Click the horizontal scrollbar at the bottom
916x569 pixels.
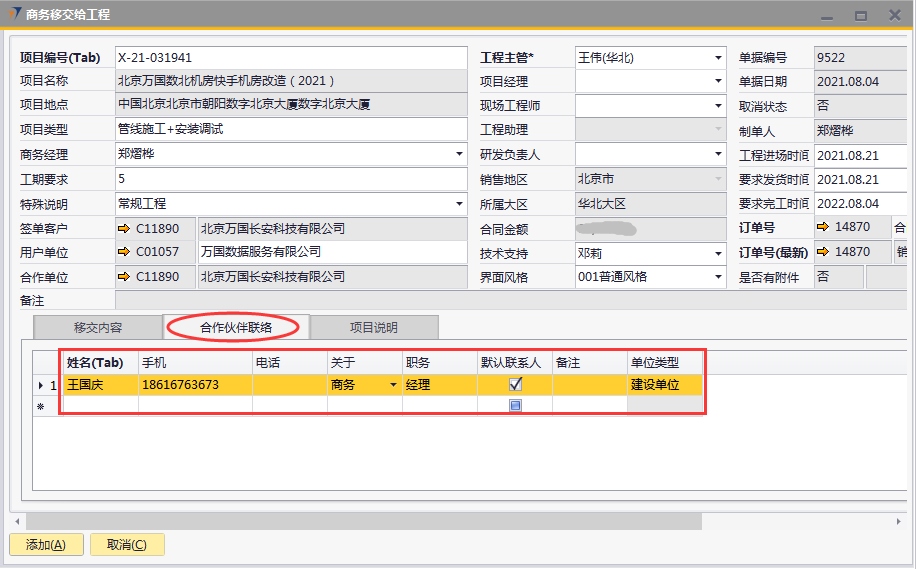pyautogui.click(x=400, y=521)
